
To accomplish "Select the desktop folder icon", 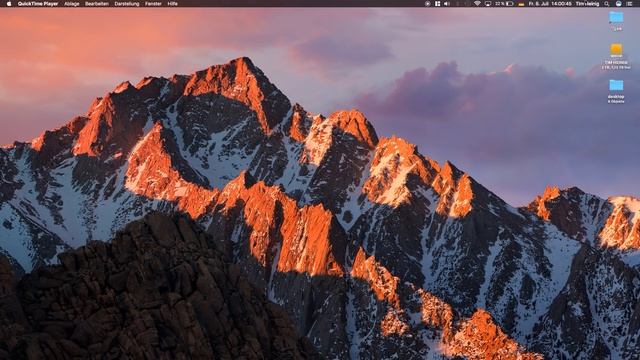I will pos(616,85).
